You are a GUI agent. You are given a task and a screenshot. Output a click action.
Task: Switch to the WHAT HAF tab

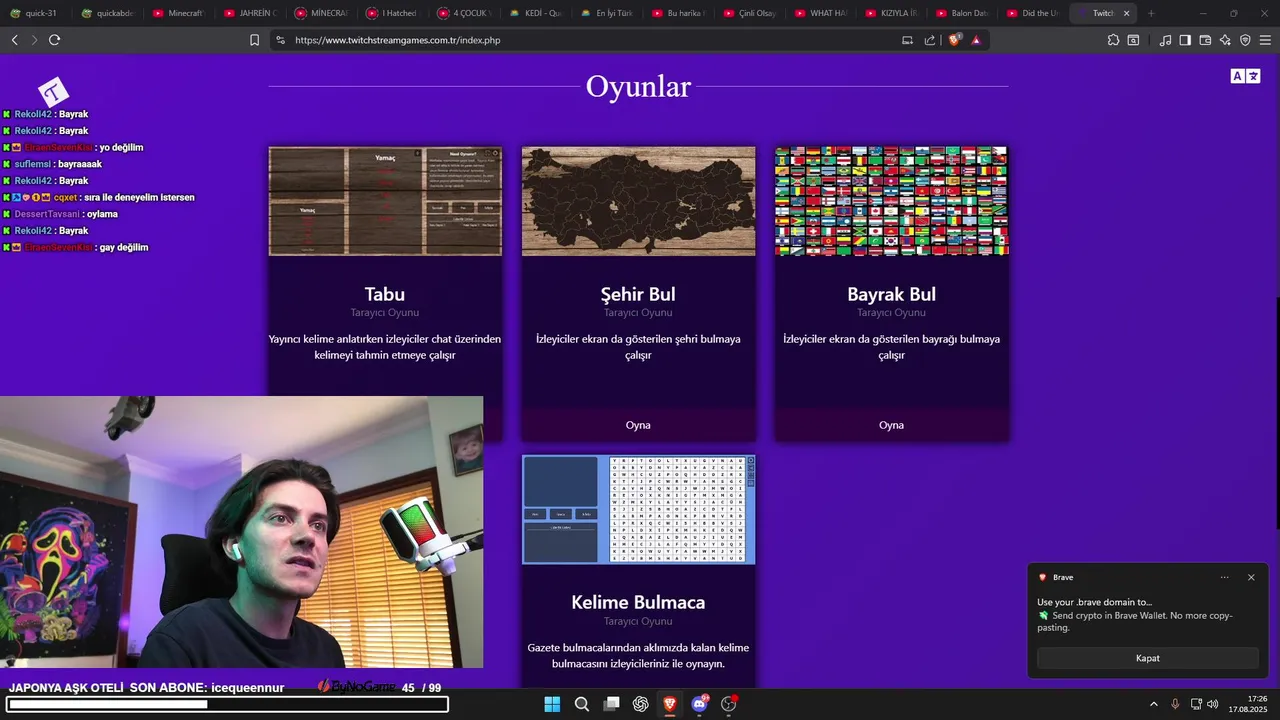[x=819, y=13]
